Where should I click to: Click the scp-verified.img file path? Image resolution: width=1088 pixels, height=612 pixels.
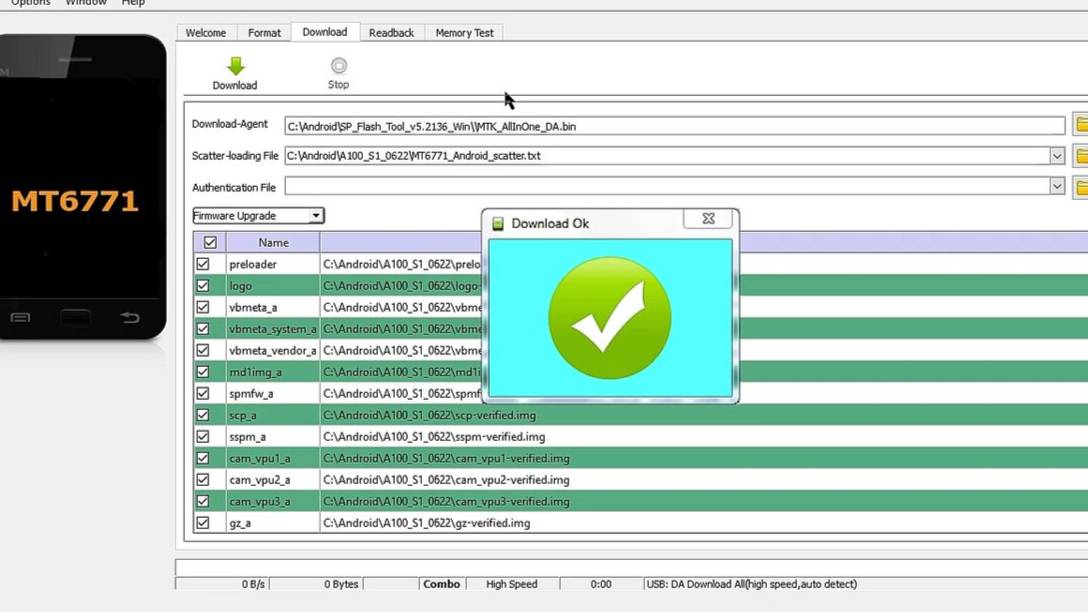tap(430, 415)
